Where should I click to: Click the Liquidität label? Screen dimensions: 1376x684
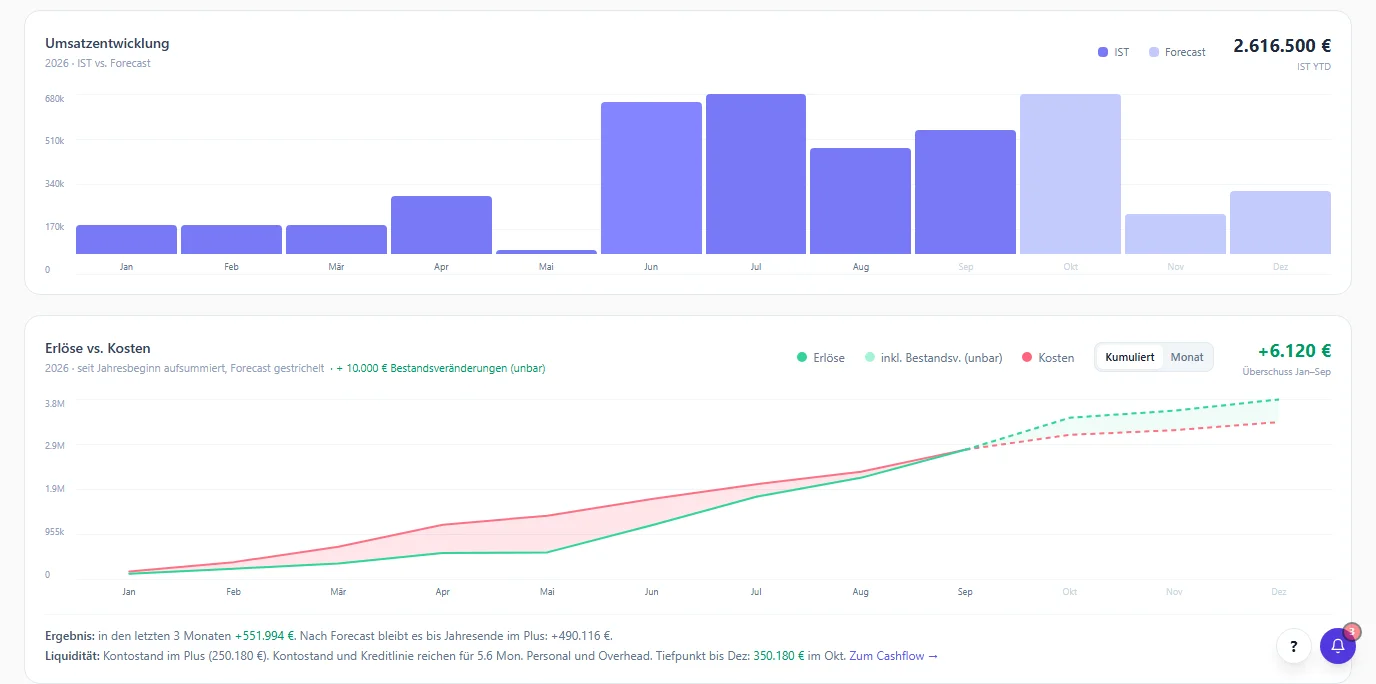click(72, 656)
